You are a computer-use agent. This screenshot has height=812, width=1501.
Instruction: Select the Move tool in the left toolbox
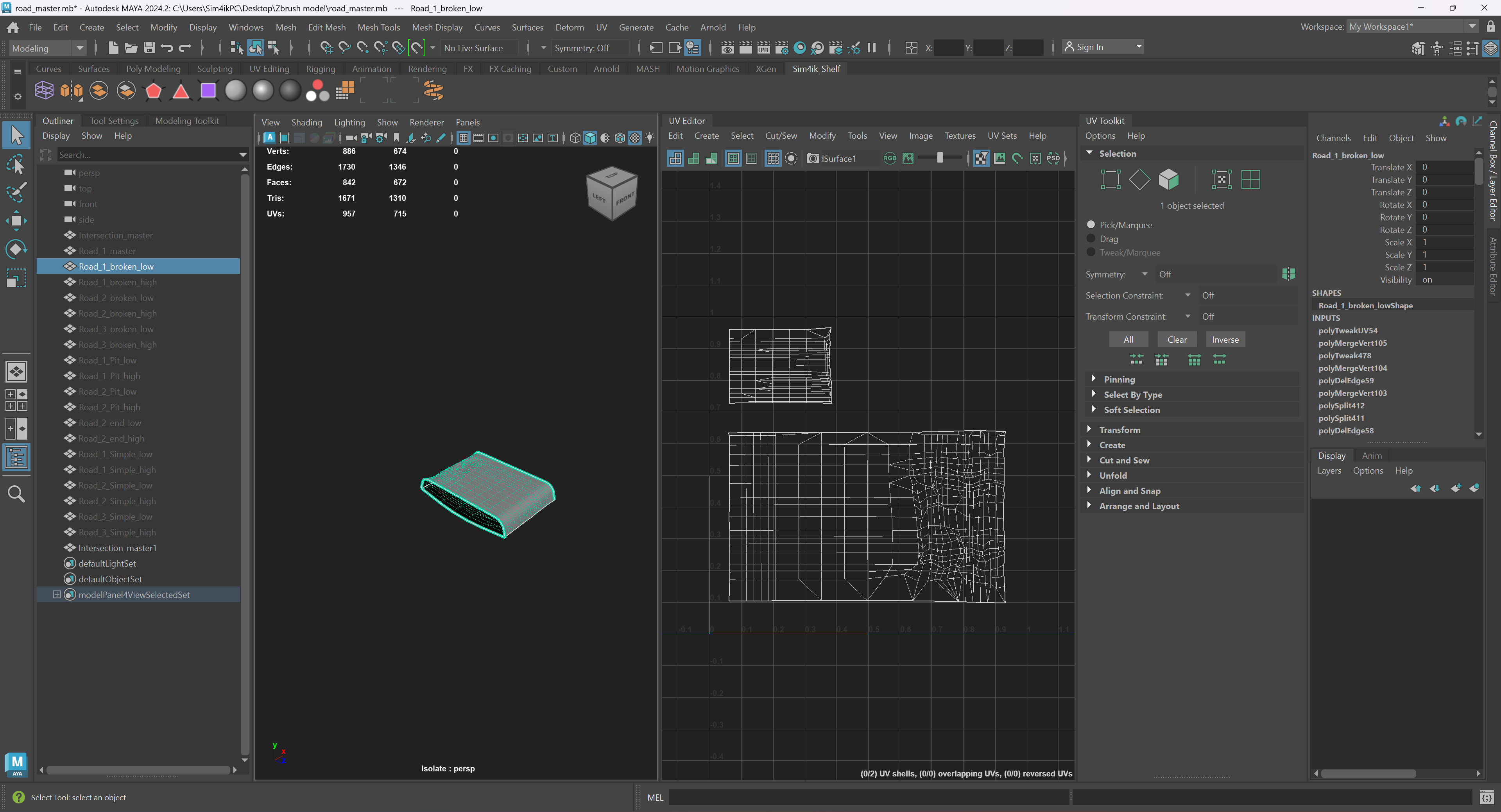coord(16,221)
